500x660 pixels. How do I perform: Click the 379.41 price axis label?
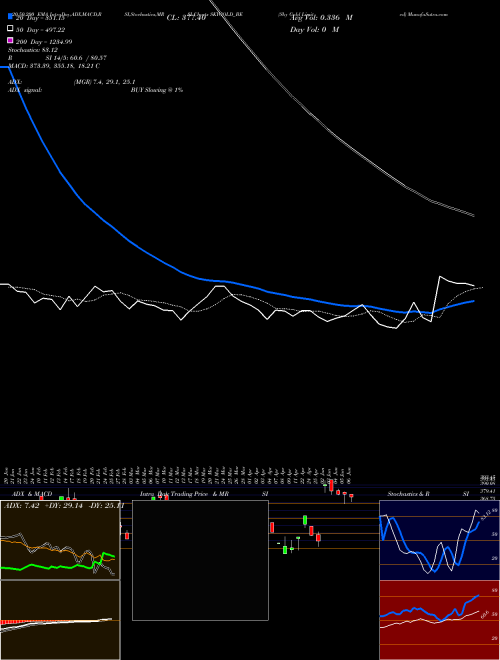click(489, 491)
